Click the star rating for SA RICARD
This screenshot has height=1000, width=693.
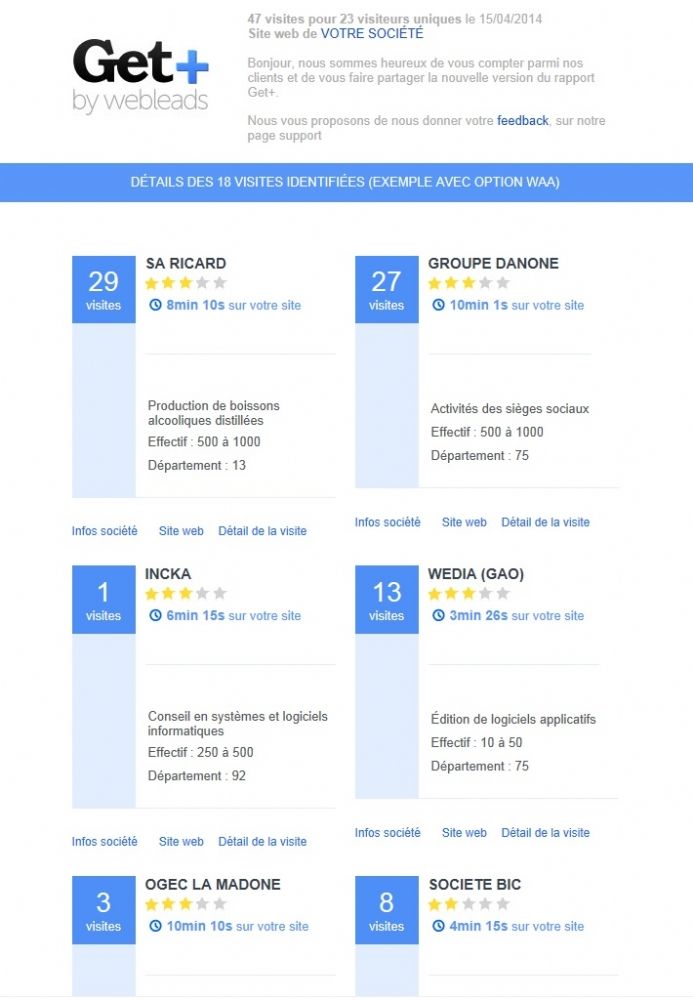pos(186,283)
